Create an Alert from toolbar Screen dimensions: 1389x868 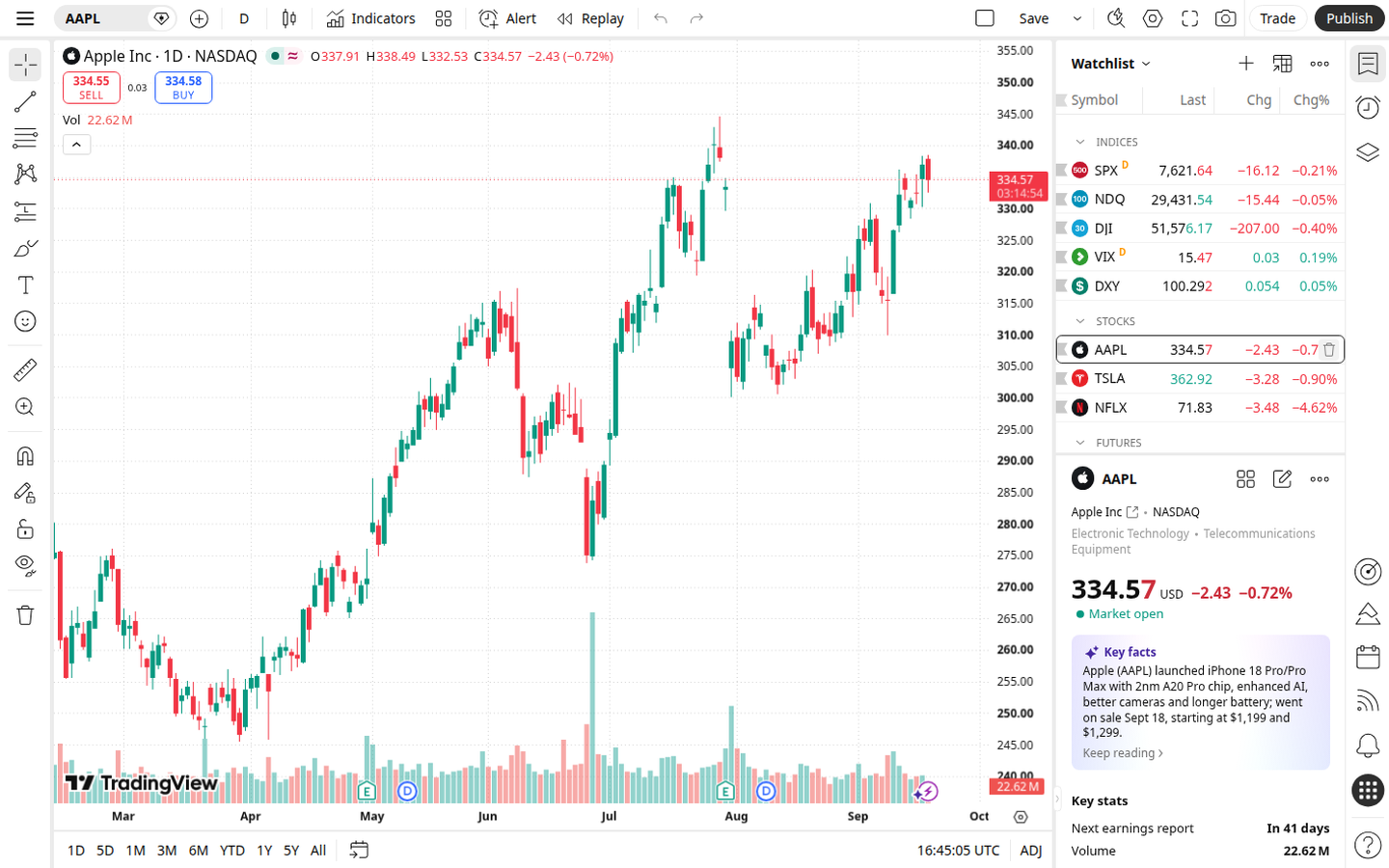[x=508, y=18]
